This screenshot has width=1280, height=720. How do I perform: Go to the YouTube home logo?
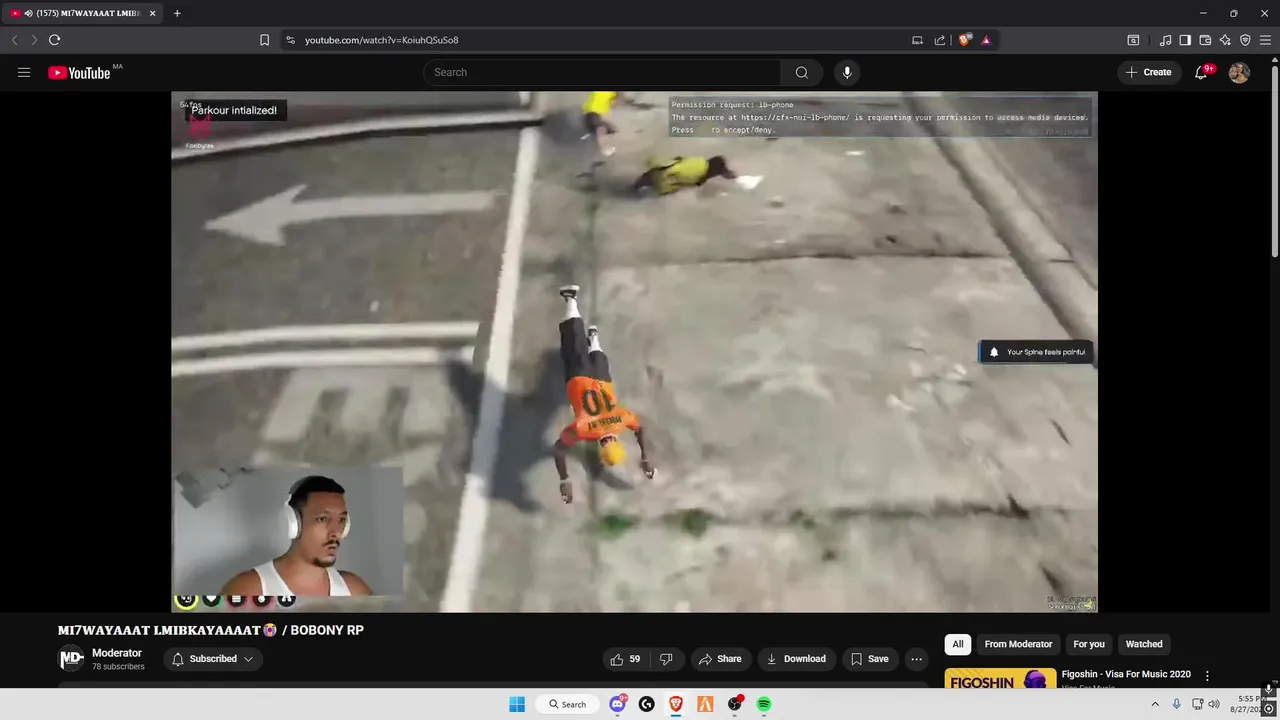(x=79, y=72)
